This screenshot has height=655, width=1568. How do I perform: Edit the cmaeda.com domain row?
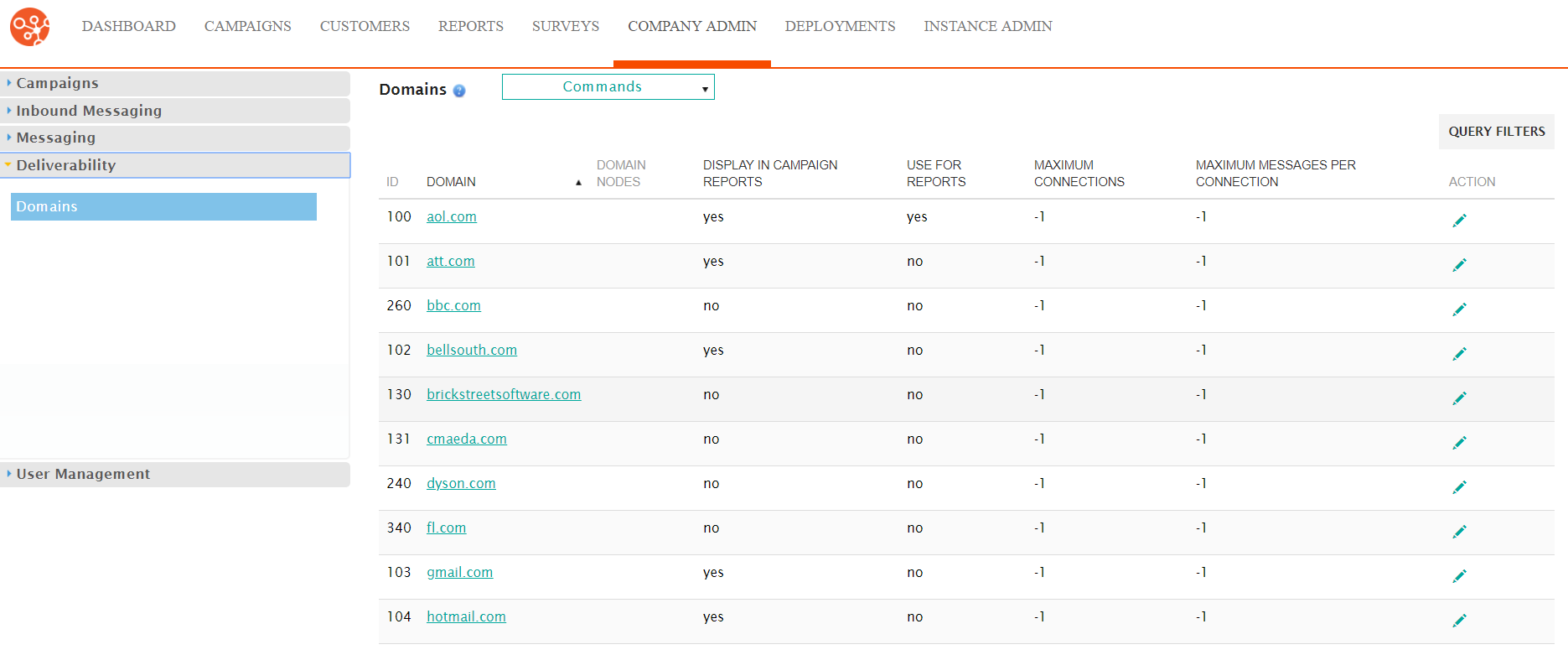point(1459,443)
